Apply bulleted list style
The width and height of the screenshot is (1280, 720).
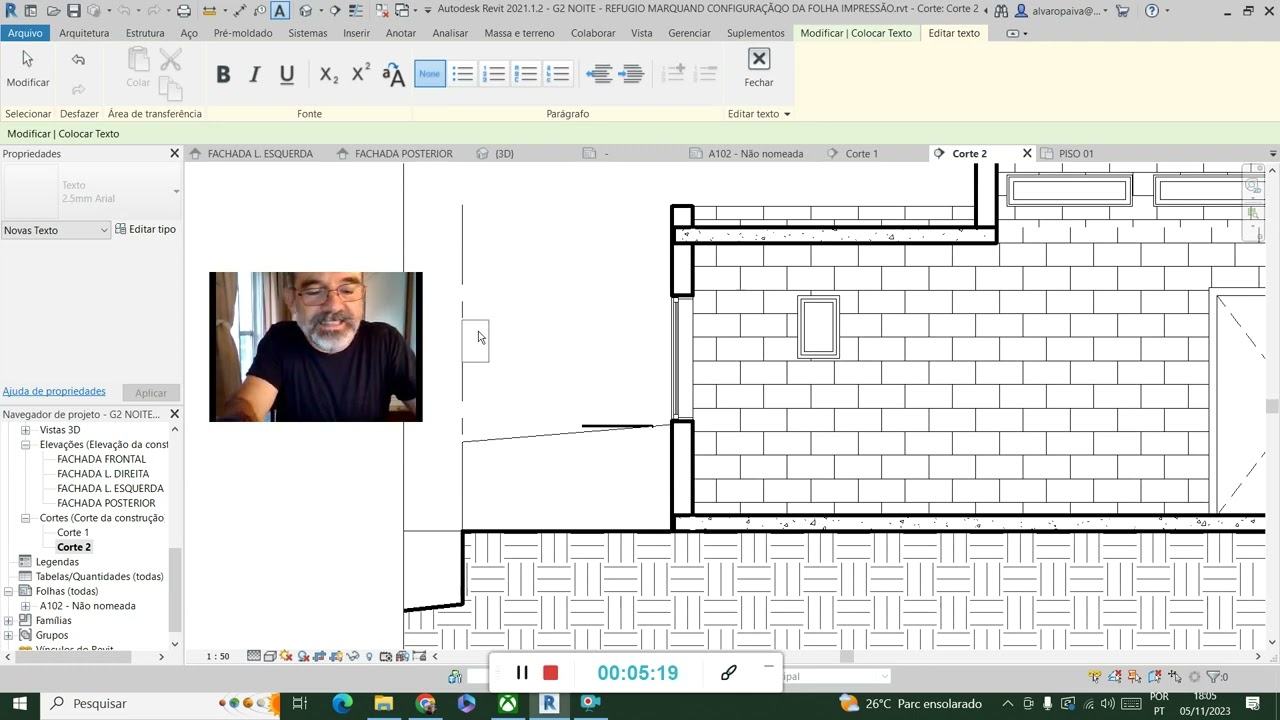(x=462, y=74)
